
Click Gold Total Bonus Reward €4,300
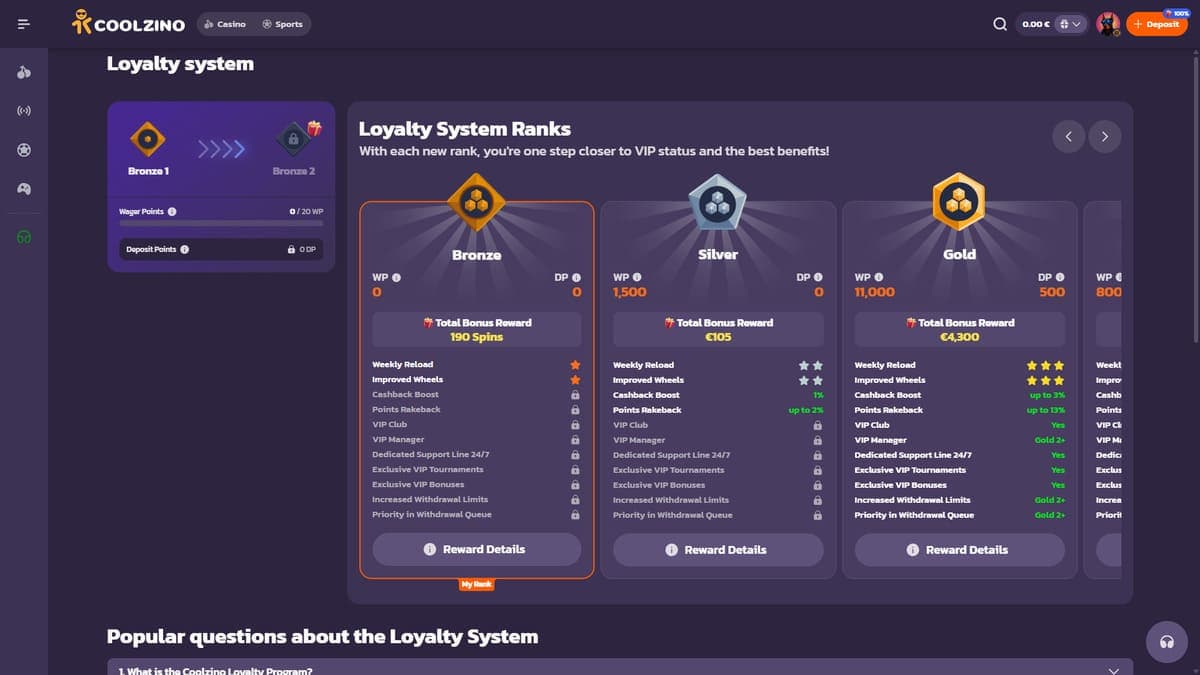959,330
